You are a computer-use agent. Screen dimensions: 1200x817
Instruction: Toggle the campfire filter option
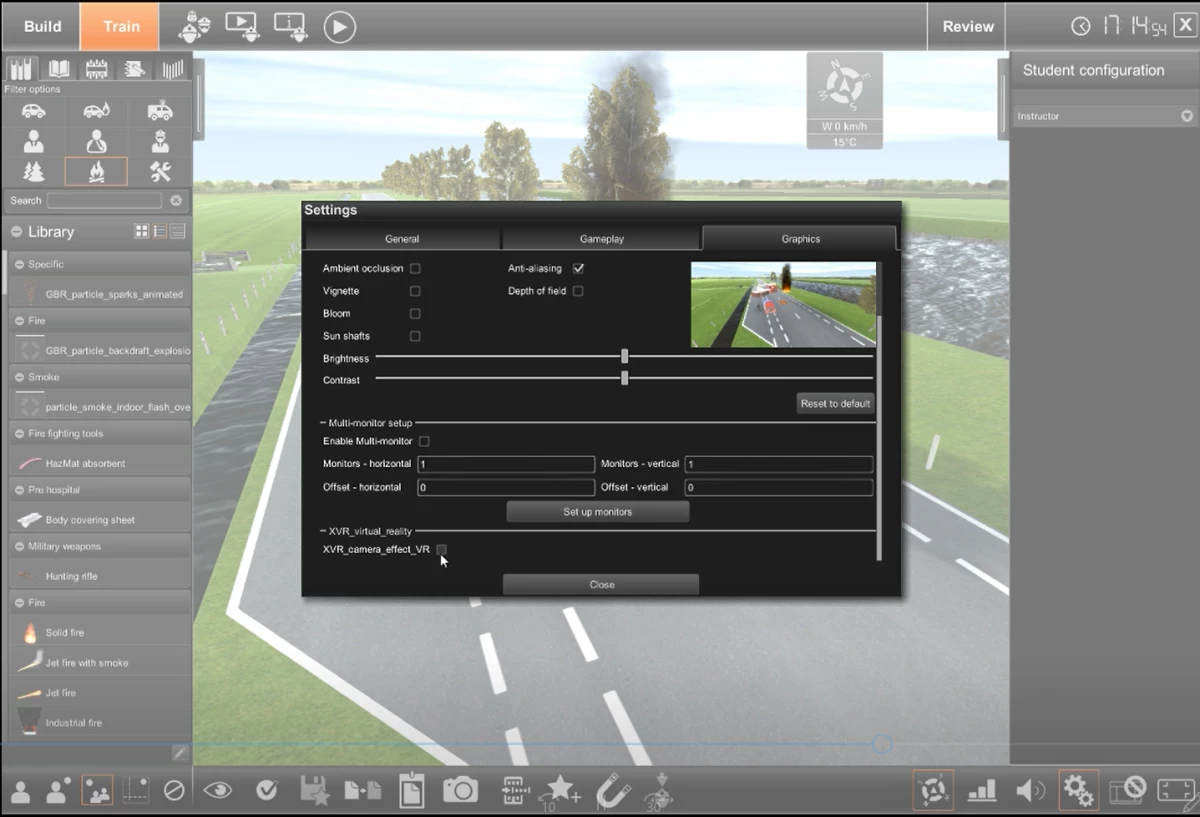[x=97, y=171]
